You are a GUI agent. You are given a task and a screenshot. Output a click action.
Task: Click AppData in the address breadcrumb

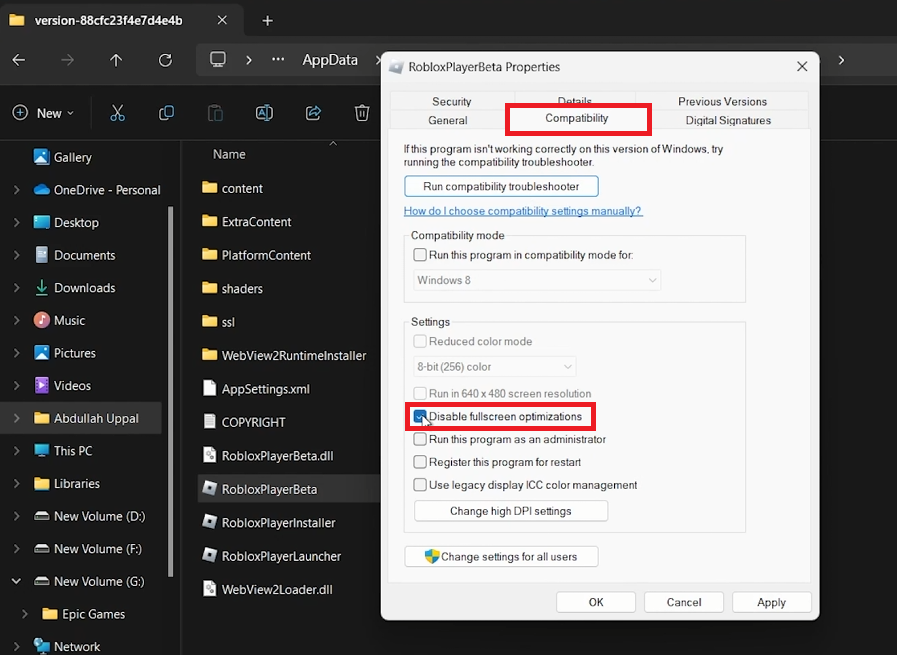point(330,60)
